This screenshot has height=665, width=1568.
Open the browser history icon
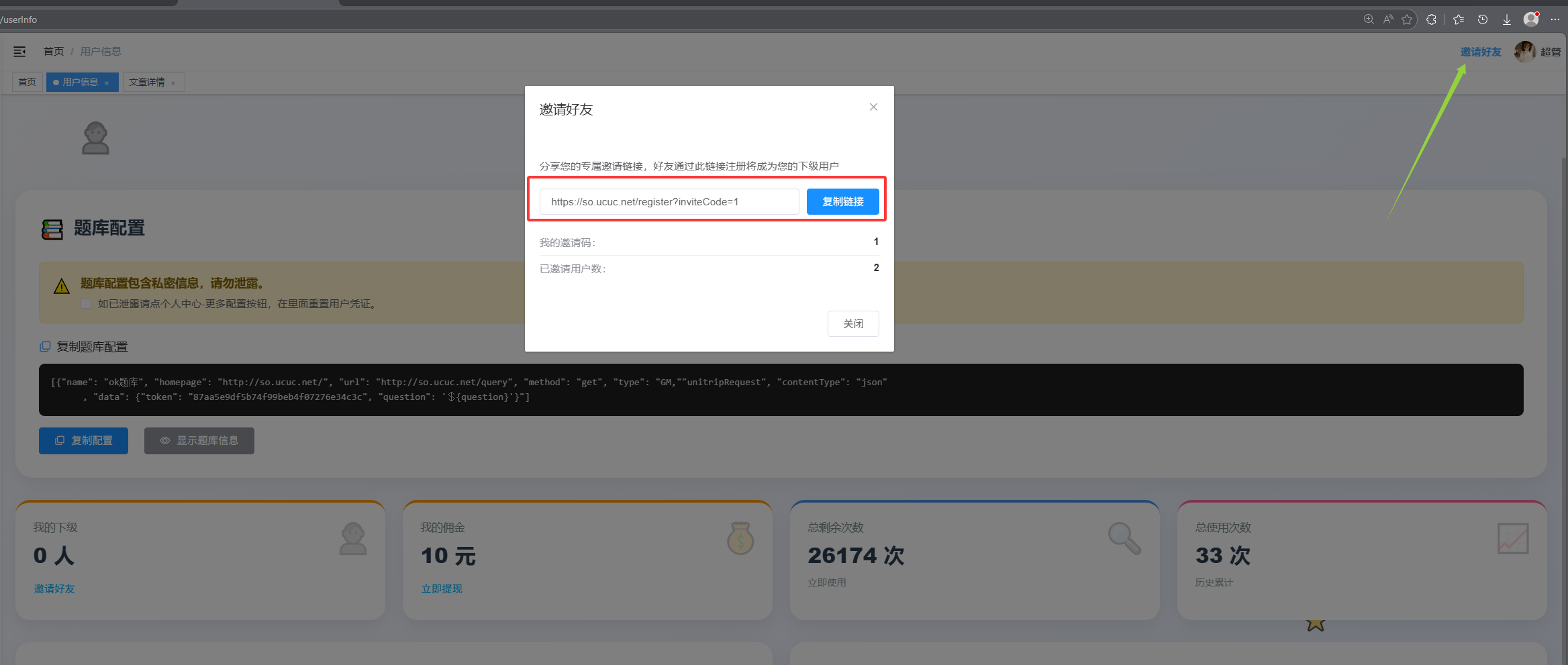[1483, 19]
